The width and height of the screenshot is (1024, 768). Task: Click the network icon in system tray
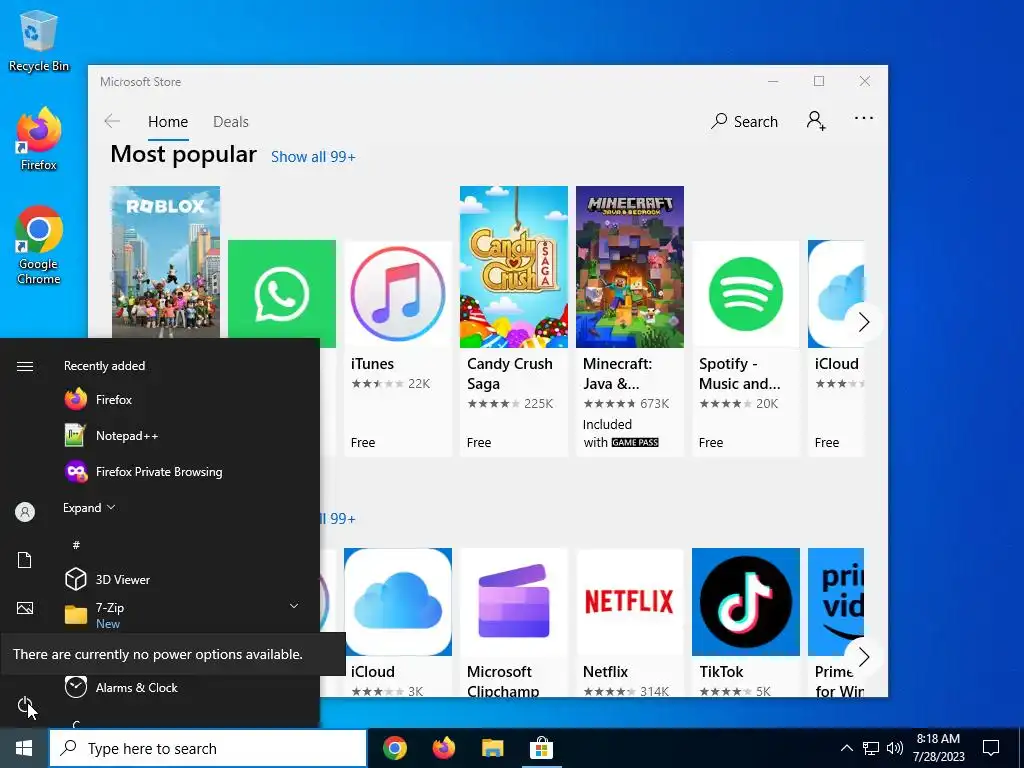pyautogui.click(x=871, y=748)
